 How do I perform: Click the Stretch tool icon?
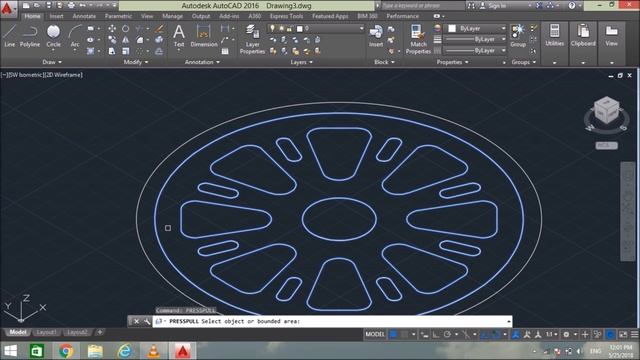pos(112,51)
